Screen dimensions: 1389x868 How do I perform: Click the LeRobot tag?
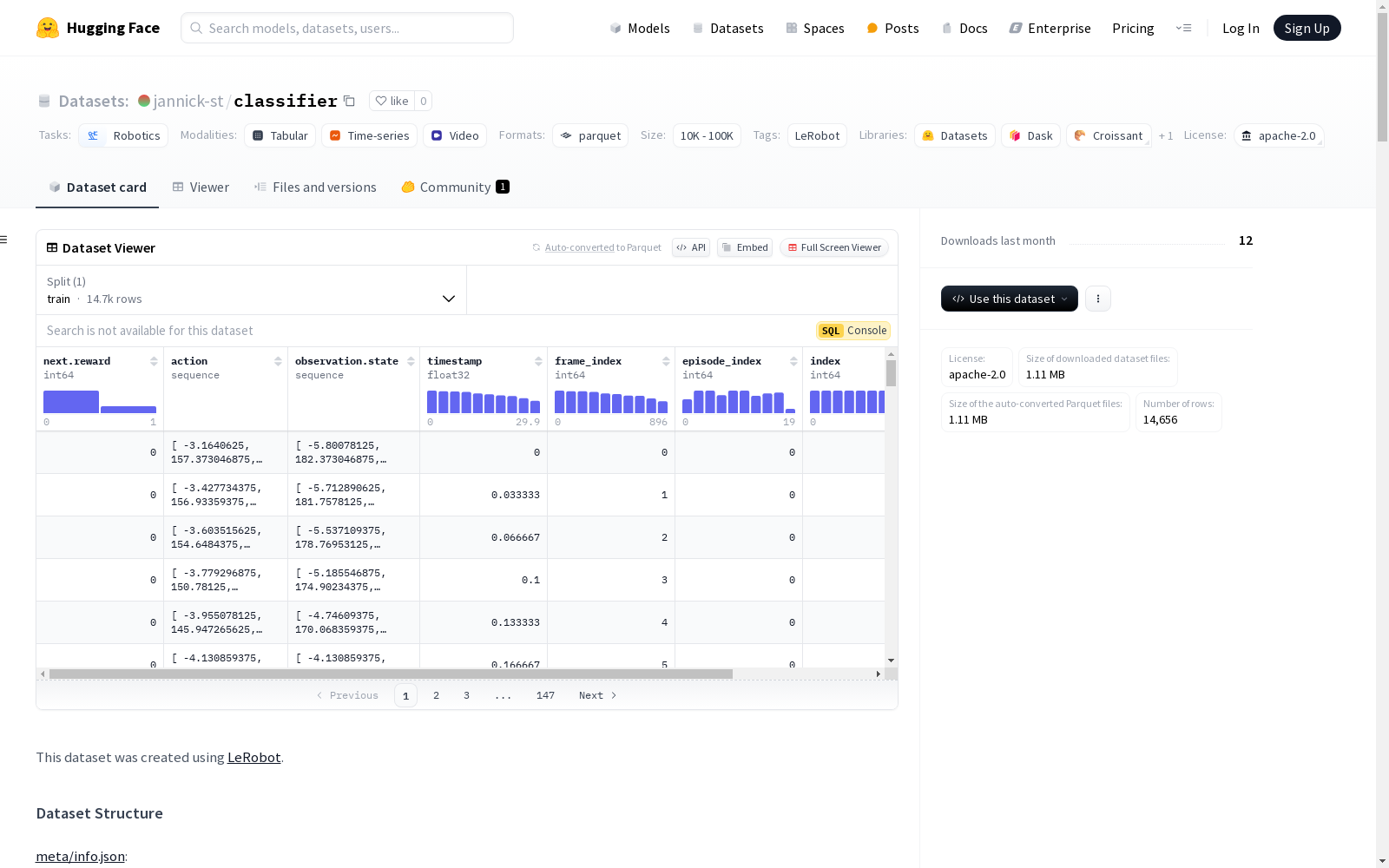pyautogui.click(x=817, y=135)
